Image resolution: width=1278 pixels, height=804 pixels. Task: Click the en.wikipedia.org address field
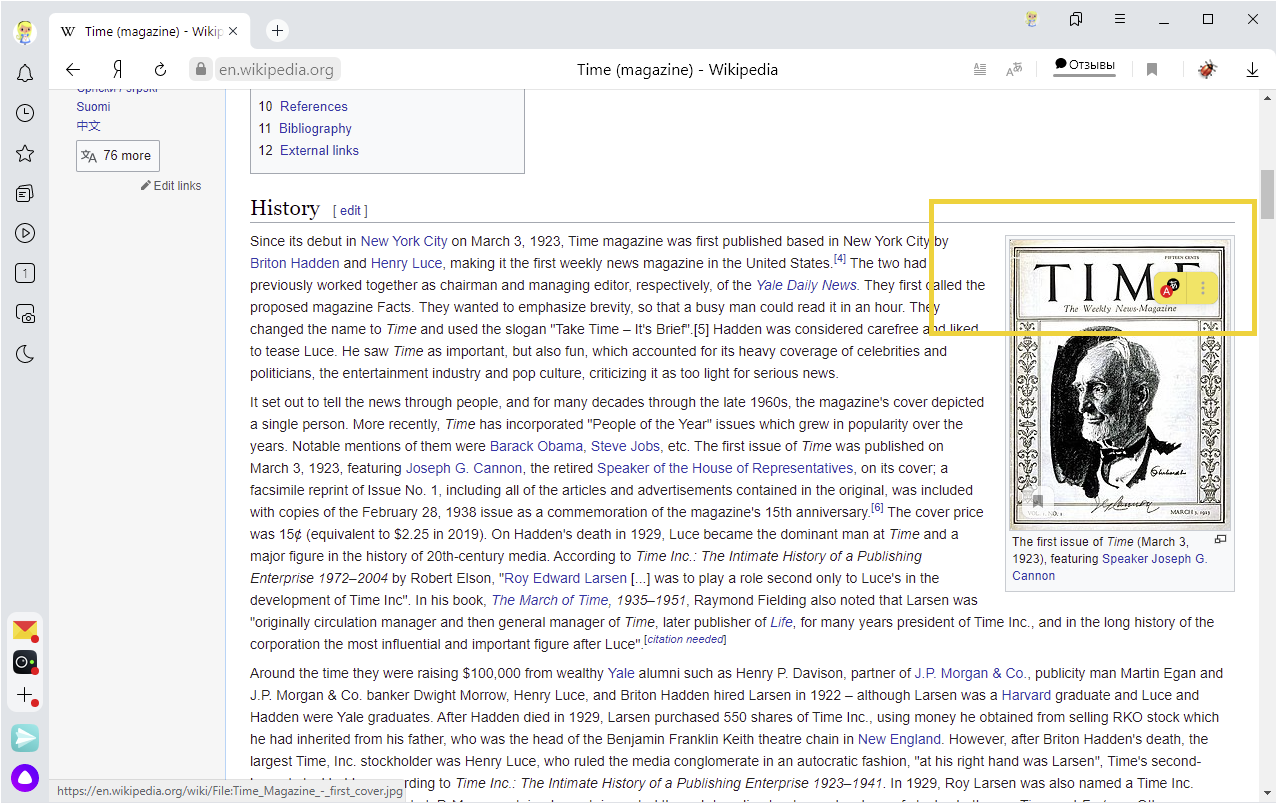tap(276, 70)
